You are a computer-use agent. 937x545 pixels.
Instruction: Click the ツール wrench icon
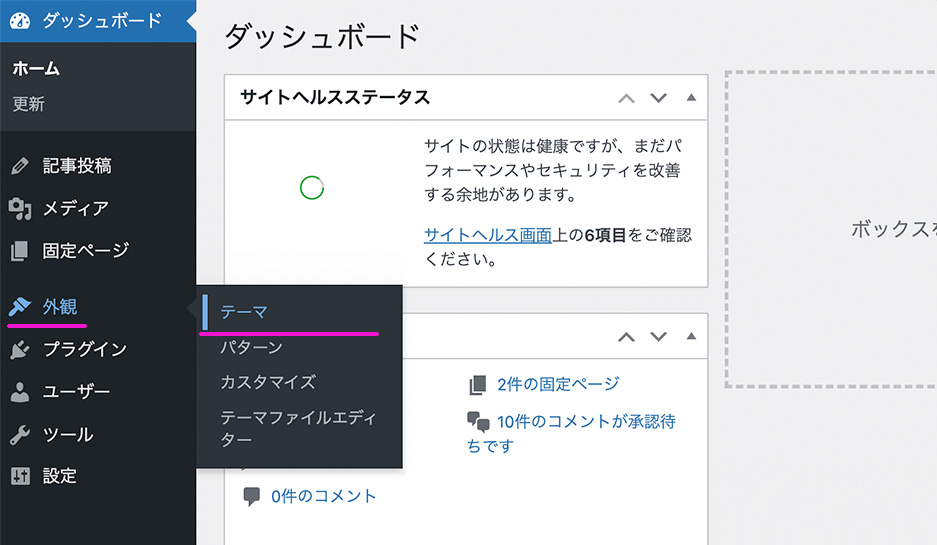20,435
